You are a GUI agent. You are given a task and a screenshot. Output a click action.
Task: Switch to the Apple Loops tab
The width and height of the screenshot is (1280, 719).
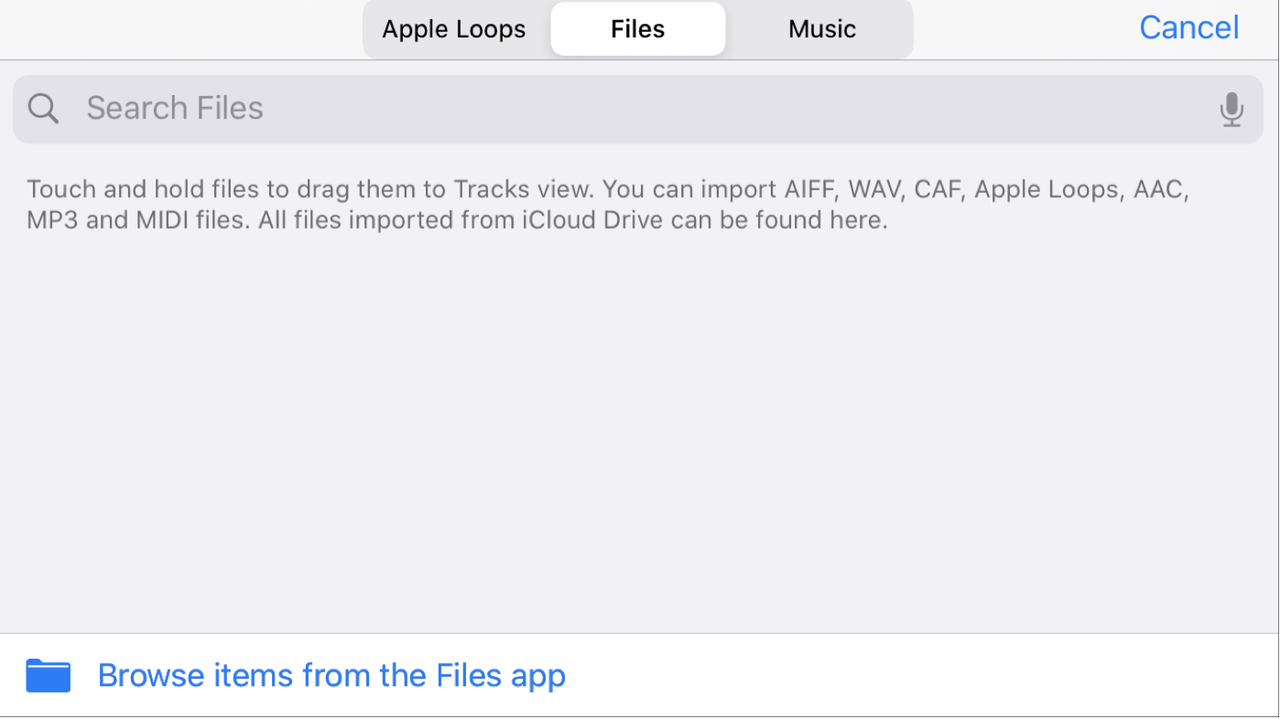point(454,29)
